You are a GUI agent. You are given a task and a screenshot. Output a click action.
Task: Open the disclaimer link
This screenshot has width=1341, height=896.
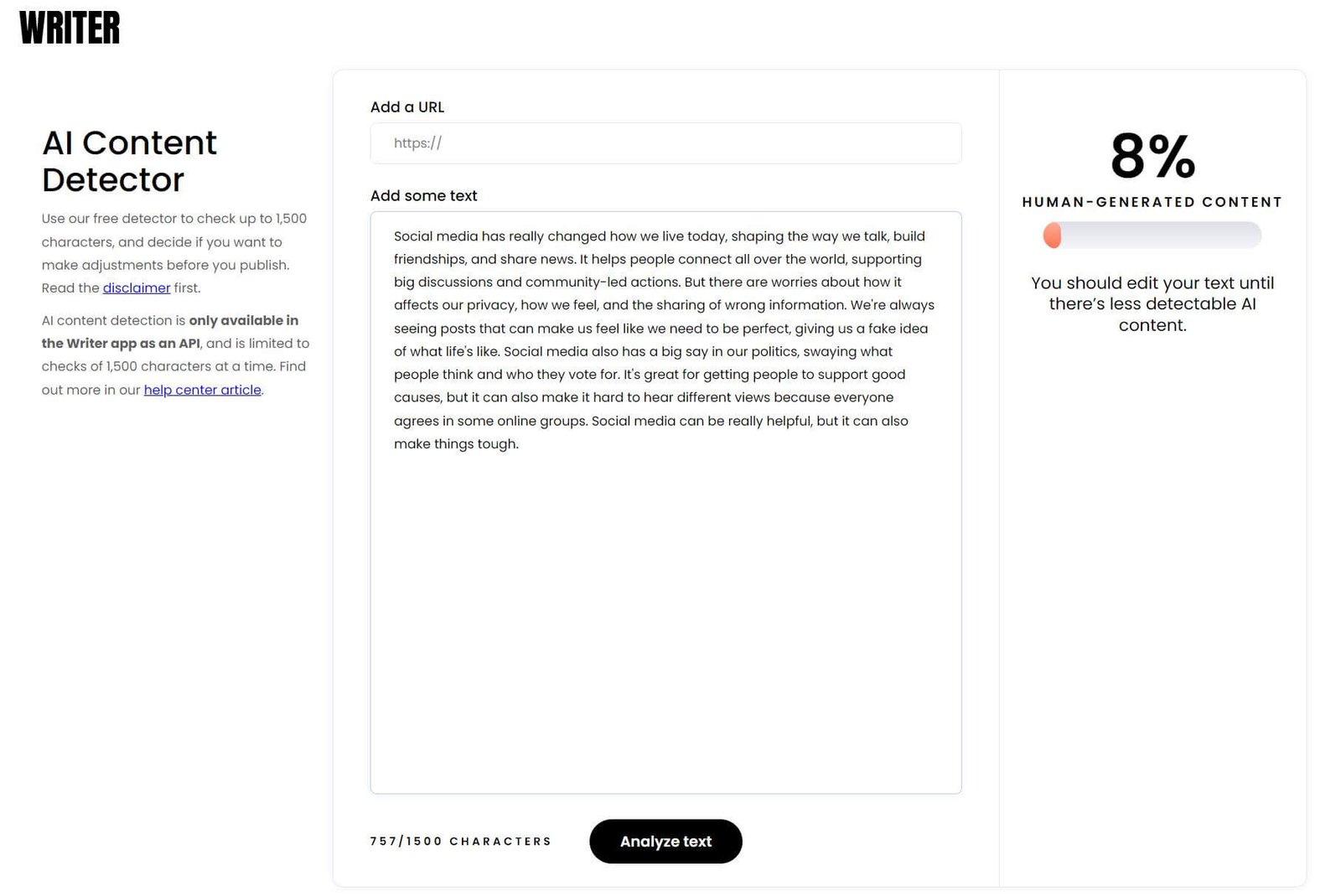tap(136, 288)
